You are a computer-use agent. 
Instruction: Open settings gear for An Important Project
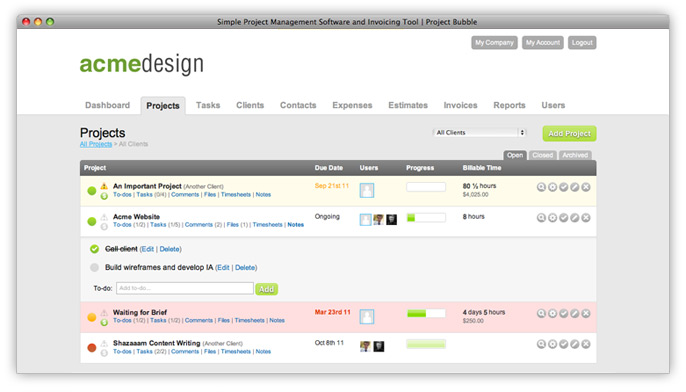click(553, 187)
